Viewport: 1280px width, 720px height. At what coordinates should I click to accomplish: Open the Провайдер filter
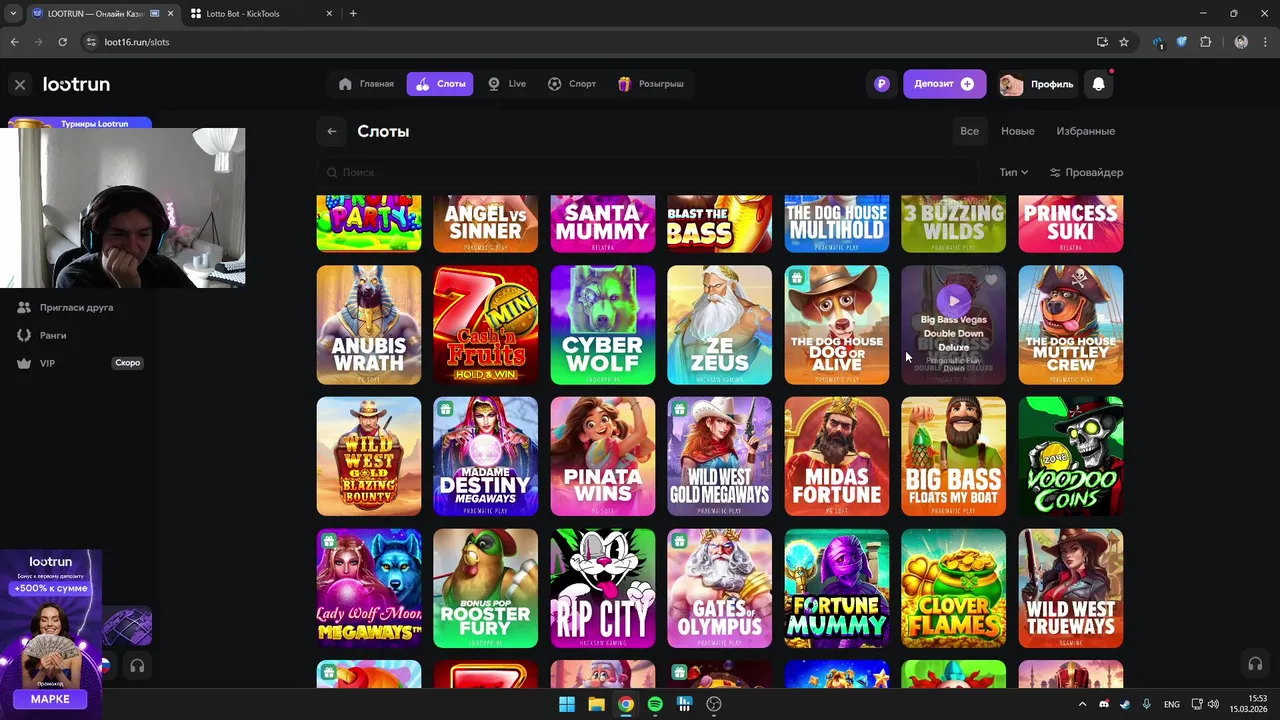pyautogui.click(x=1086, y=172)
